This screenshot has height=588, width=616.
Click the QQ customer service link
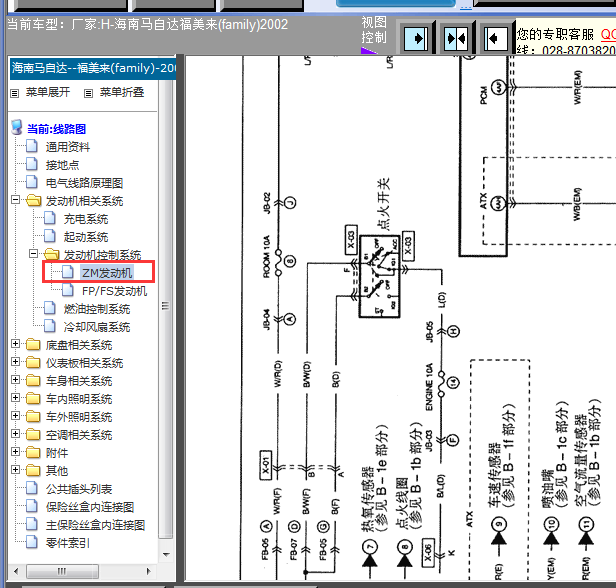pyautogui.click(x=608, y=35)
